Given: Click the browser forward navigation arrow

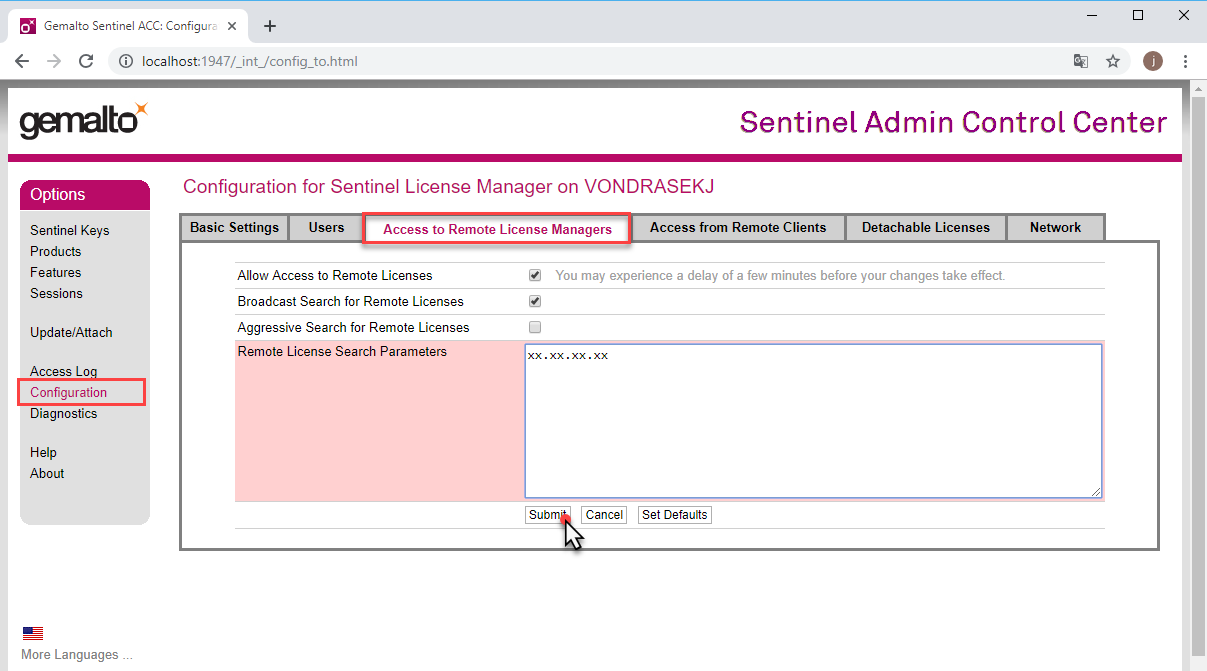Looking at the screenshot, I should [54, 61].
